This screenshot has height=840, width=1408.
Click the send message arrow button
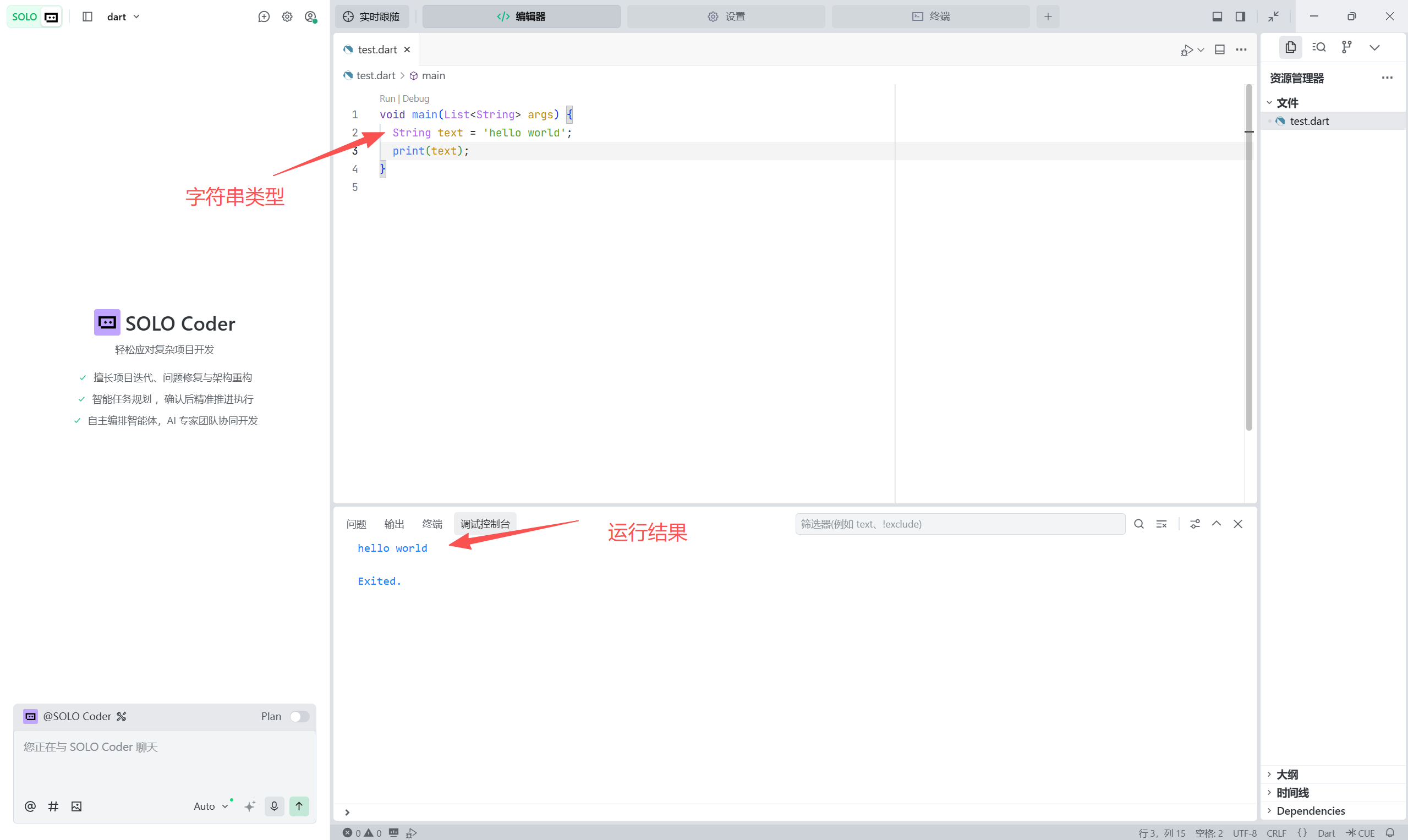click(299, 805)
